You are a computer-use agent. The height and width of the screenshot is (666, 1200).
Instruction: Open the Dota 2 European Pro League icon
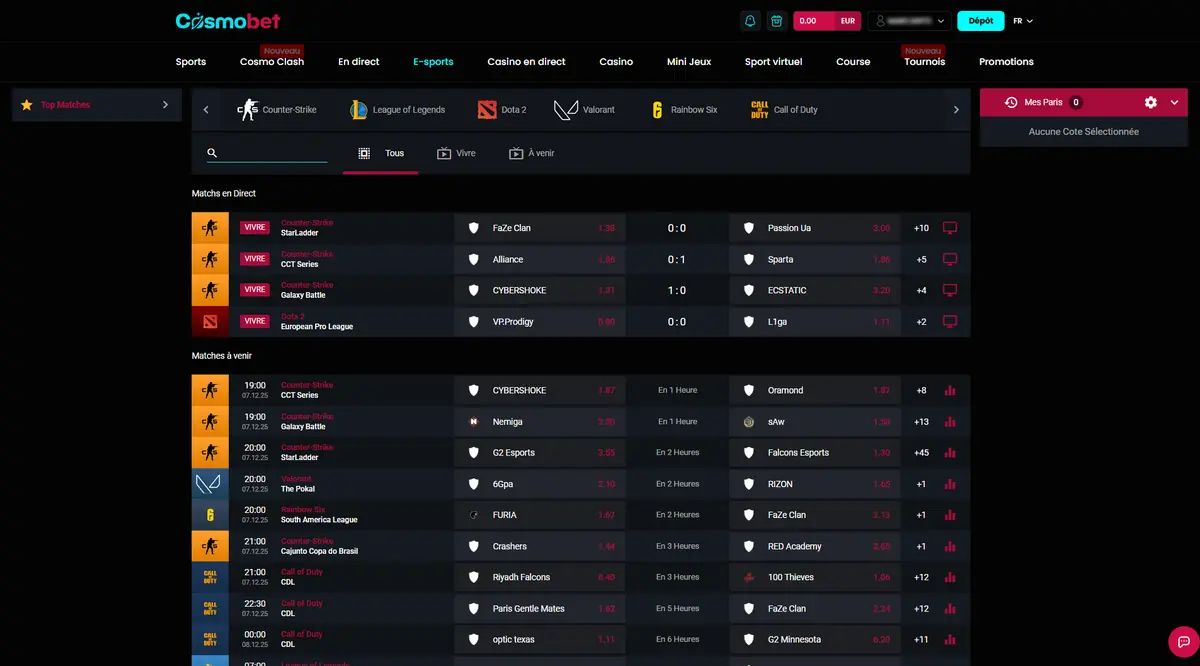click(x=210, y=321)
